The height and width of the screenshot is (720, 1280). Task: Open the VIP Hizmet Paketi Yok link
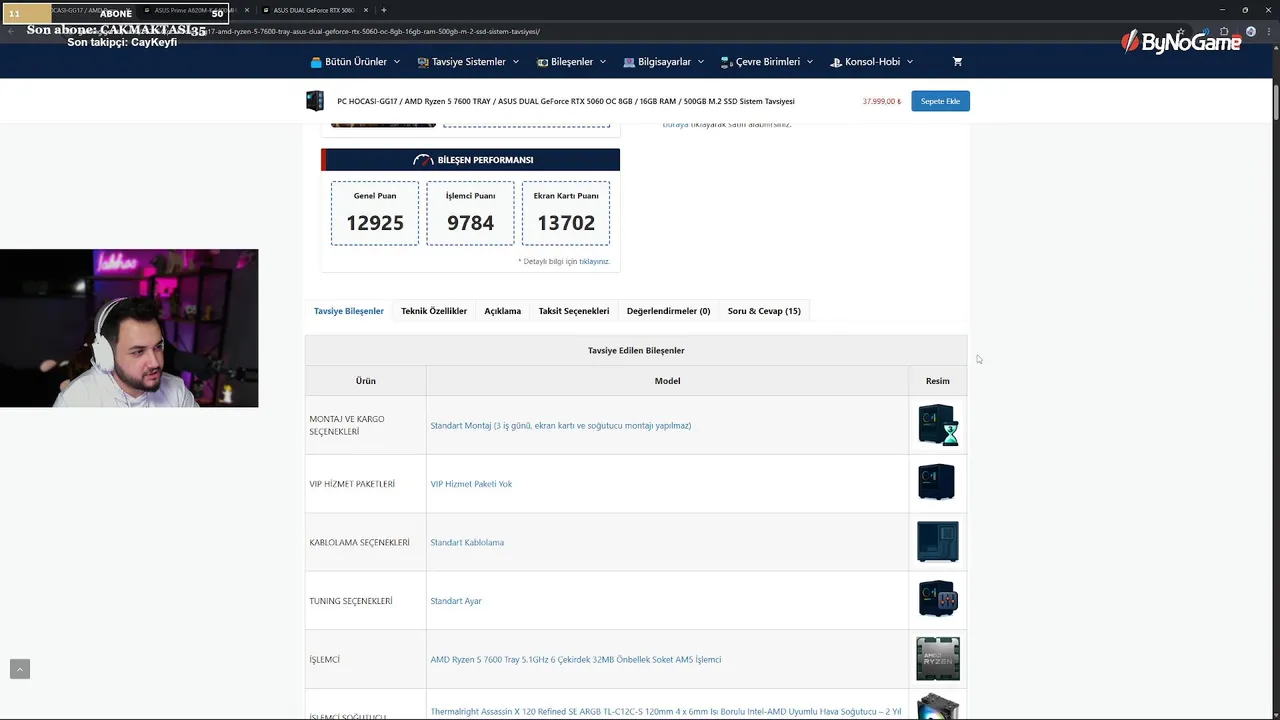(x=471, y=484)
